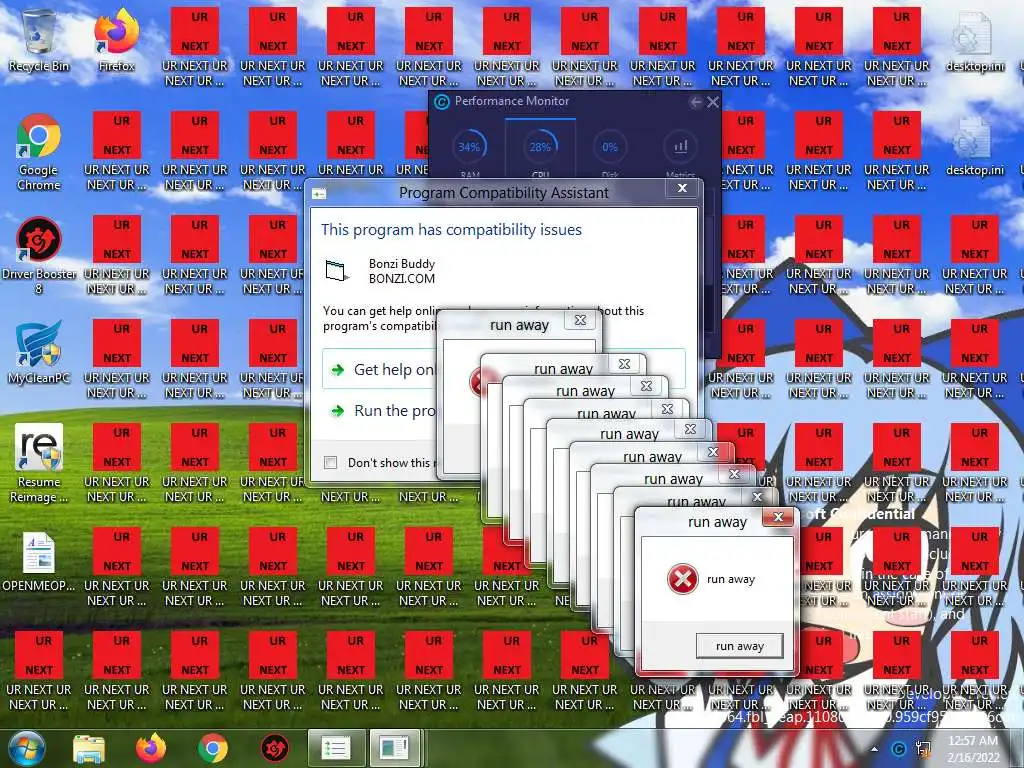Click 'Get help online' in Compatibility Assistant
Viewport: 1024px width, 768px height.
pos(394,370)
